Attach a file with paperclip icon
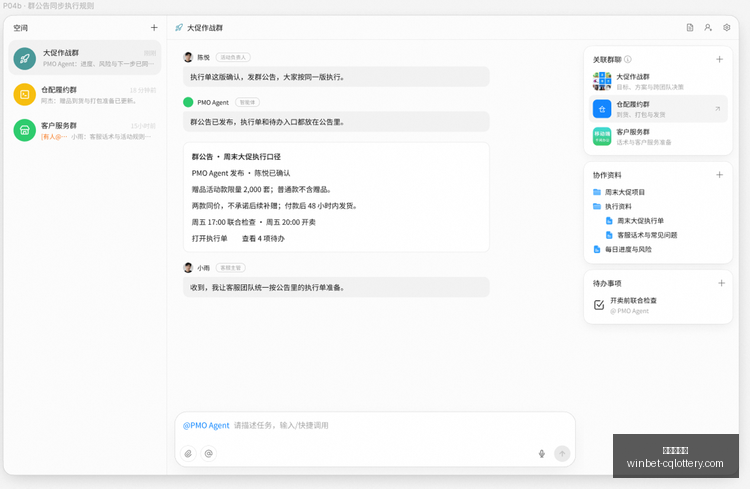 point(188,454)
